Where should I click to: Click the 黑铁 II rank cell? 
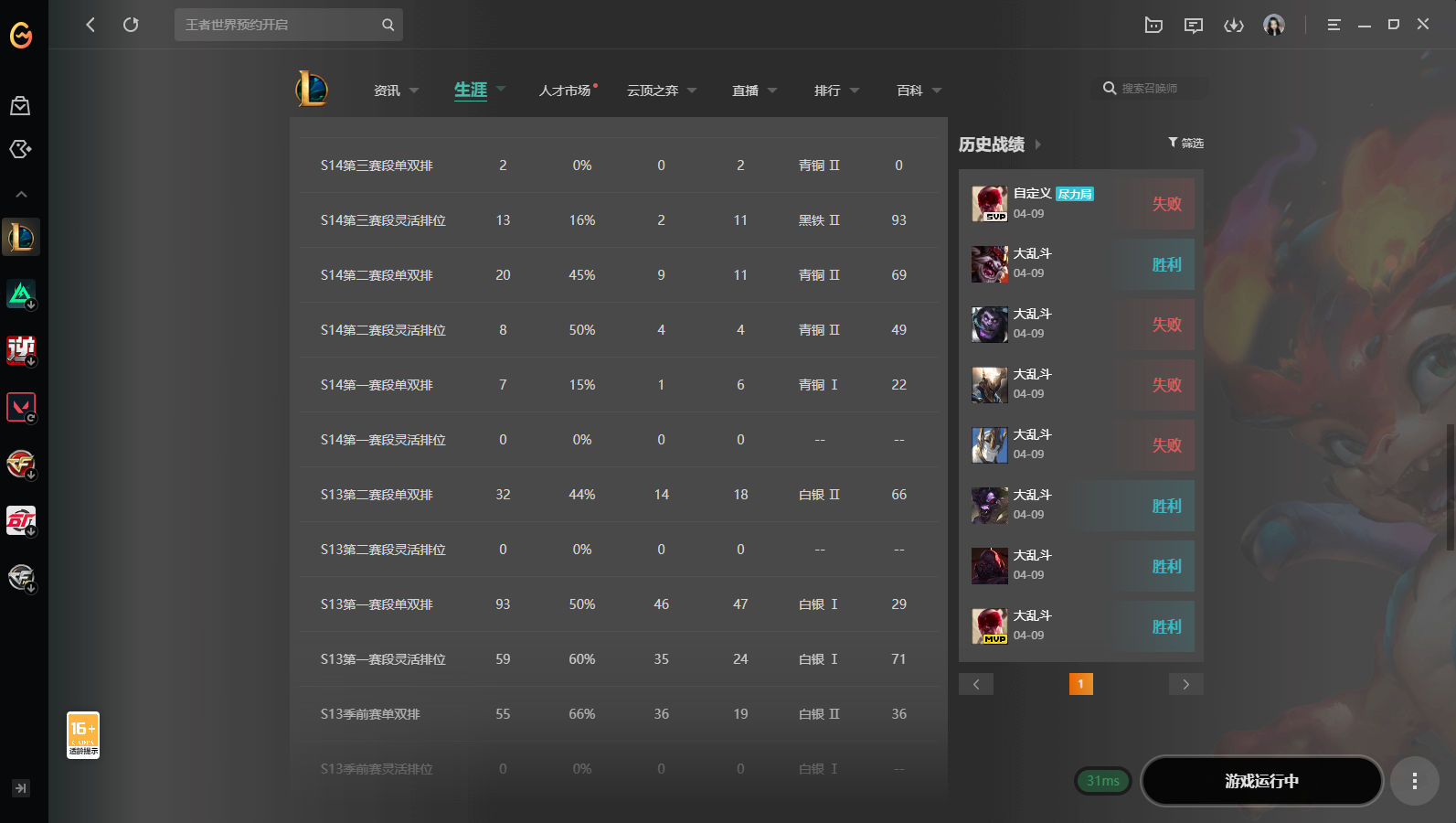point(819,220)
